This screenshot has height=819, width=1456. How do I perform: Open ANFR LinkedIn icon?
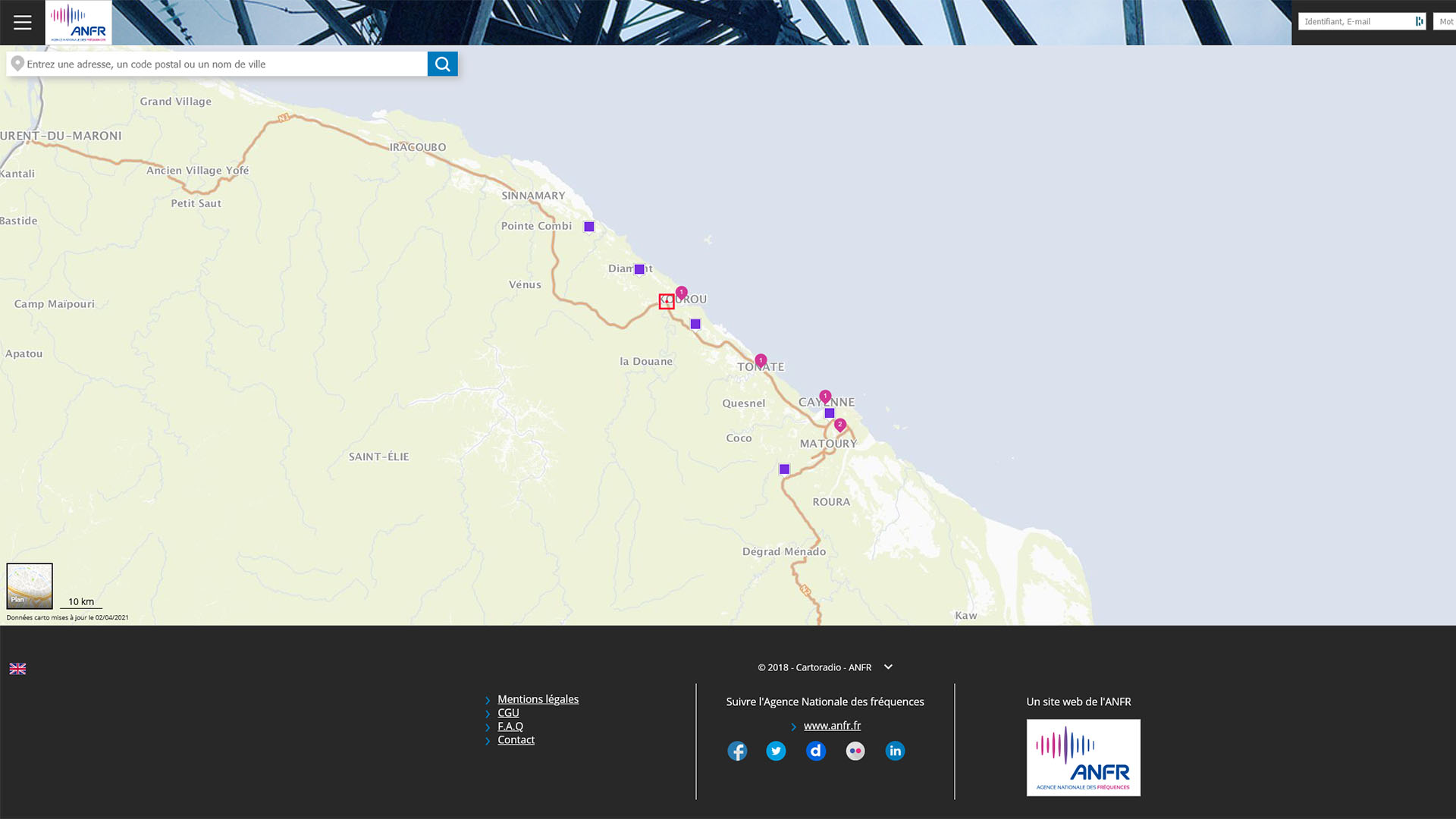point(895,751)
